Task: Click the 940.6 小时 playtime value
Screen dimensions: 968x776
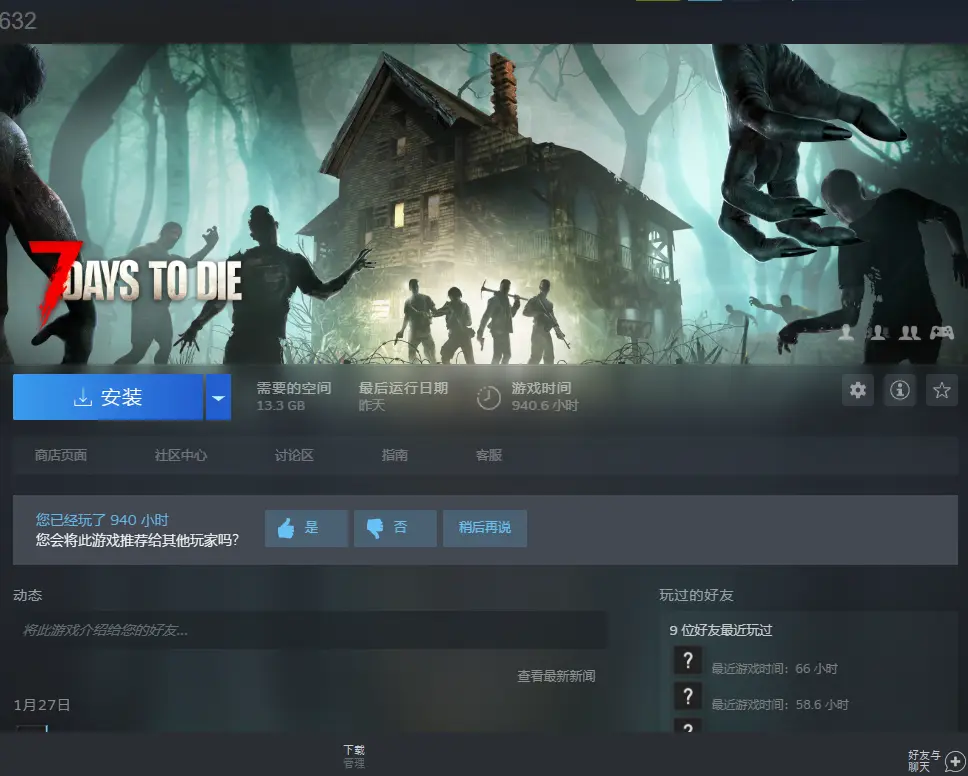Action: (544, 406)
